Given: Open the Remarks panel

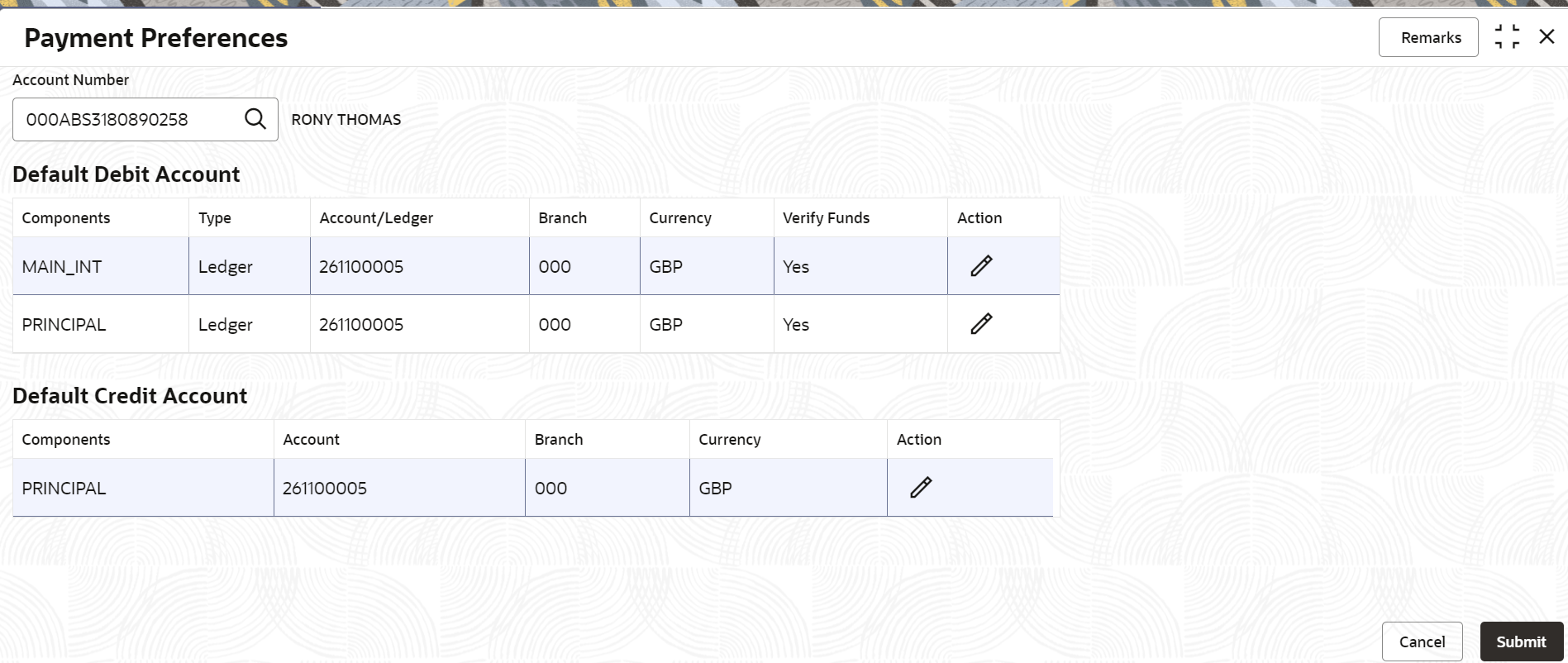Looking at the screenshot, I should click(x=1427, y=37).
